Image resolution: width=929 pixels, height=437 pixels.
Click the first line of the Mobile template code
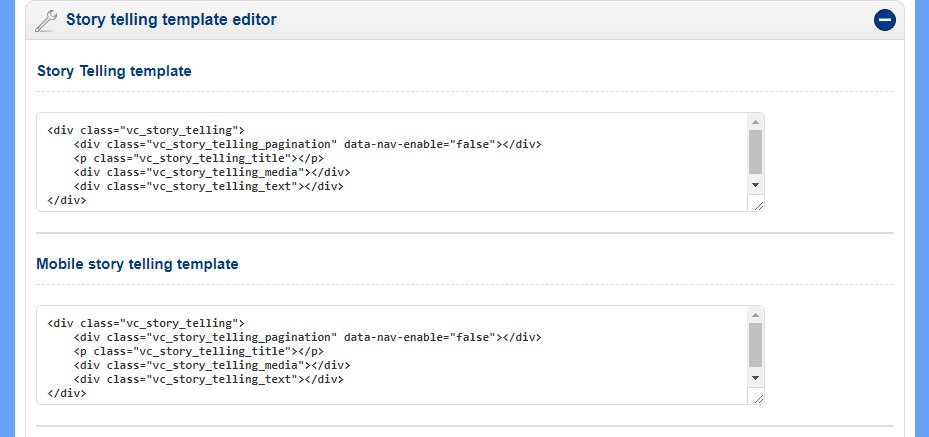[145, 323]
